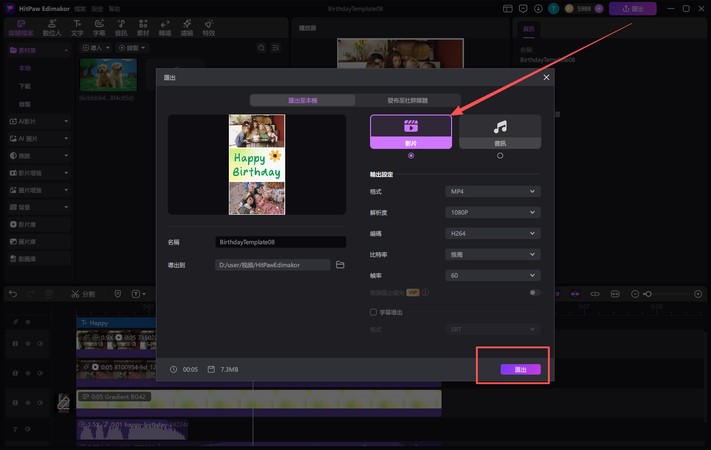Switch to the export to local (匯出至本機) tab

(302, 101)
